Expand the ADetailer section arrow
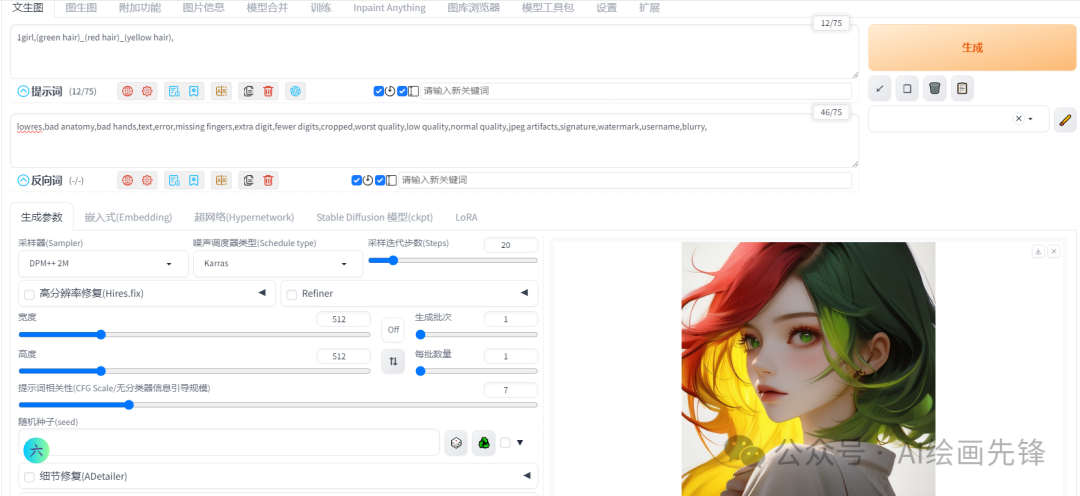1080x496 pixels. coord(527,475)
